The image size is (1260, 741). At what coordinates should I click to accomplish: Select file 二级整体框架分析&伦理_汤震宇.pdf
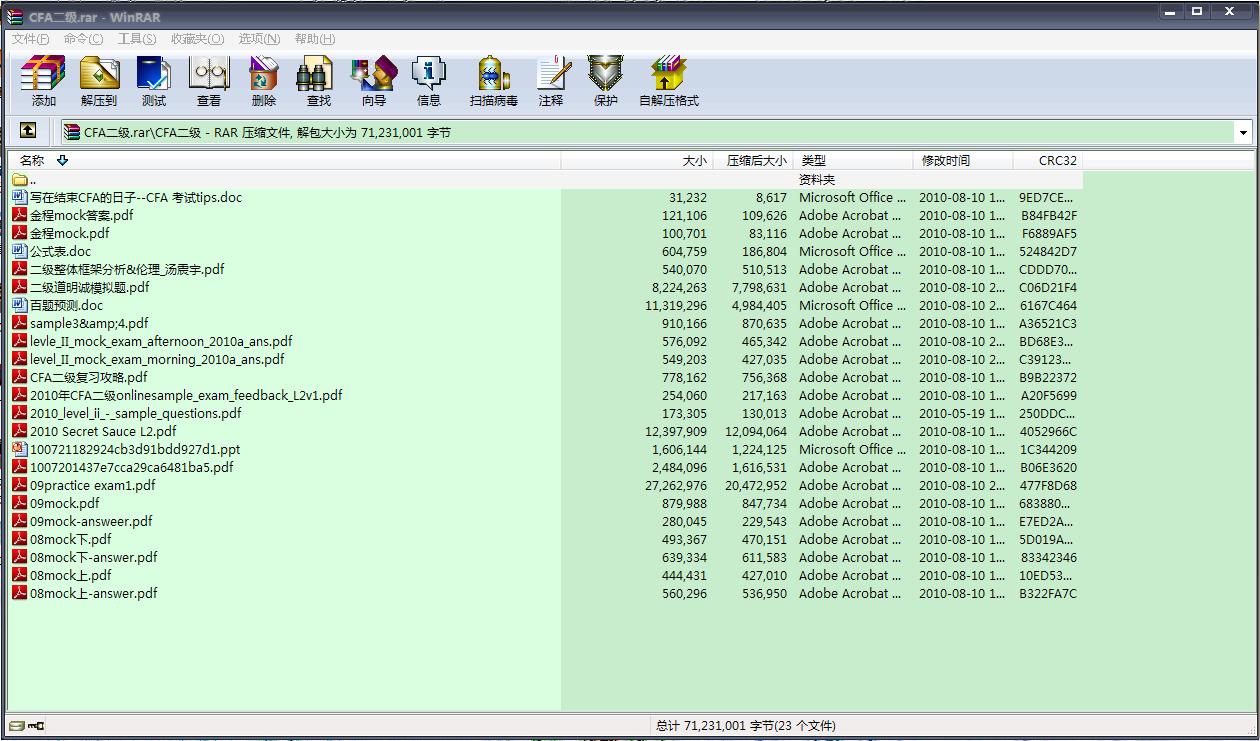[x=127, y=269]
